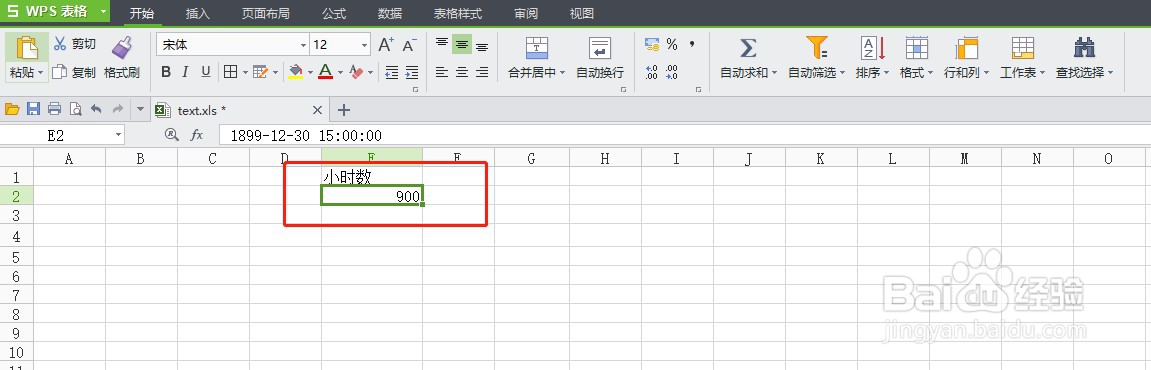Apply currency number format icon
The width and height of the screenshot is (1151, 370).
coord(652,45)
